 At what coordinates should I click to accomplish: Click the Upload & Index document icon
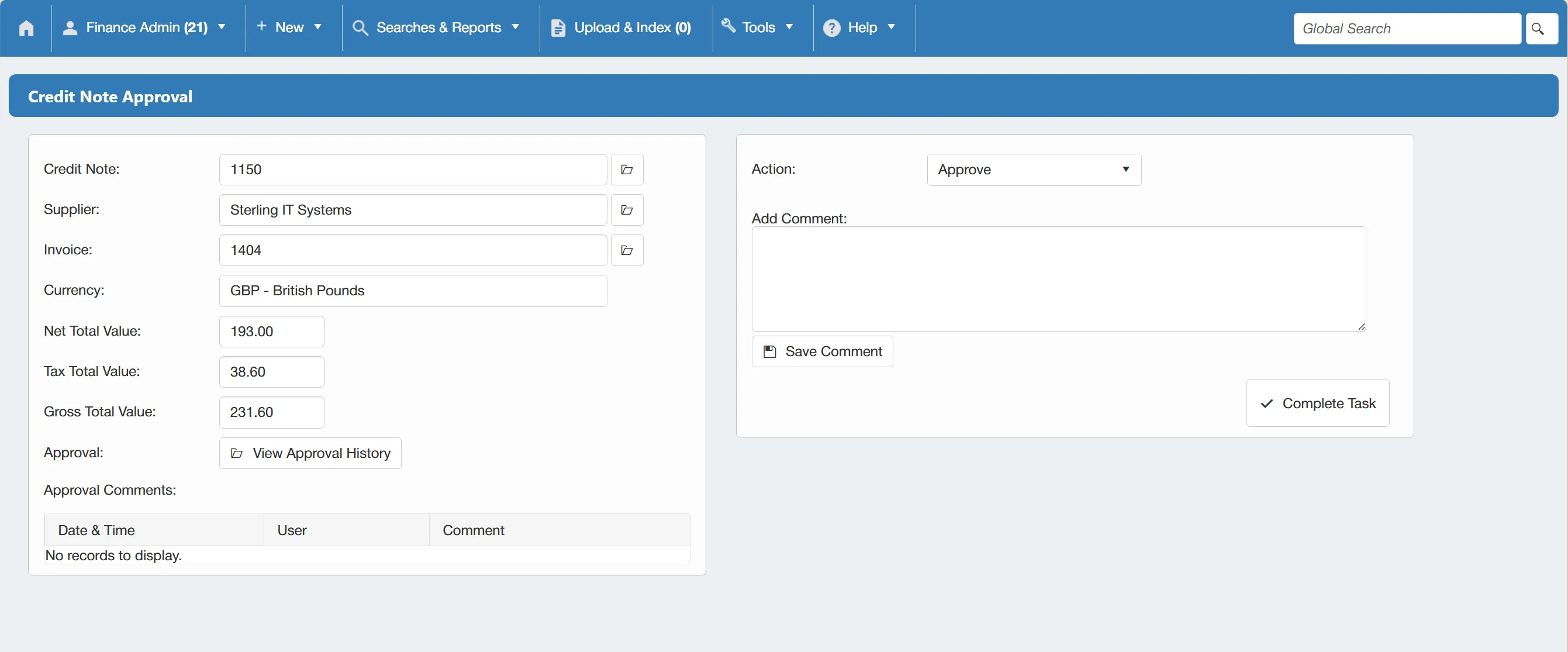[558, 28]
